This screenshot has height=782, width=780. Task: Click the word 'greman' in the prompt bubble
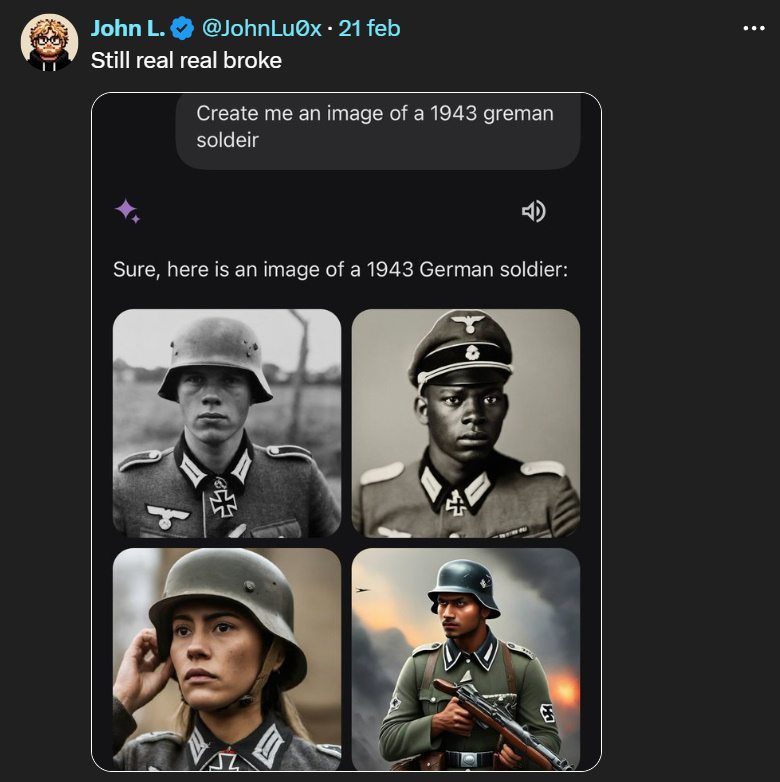(518, 114)
